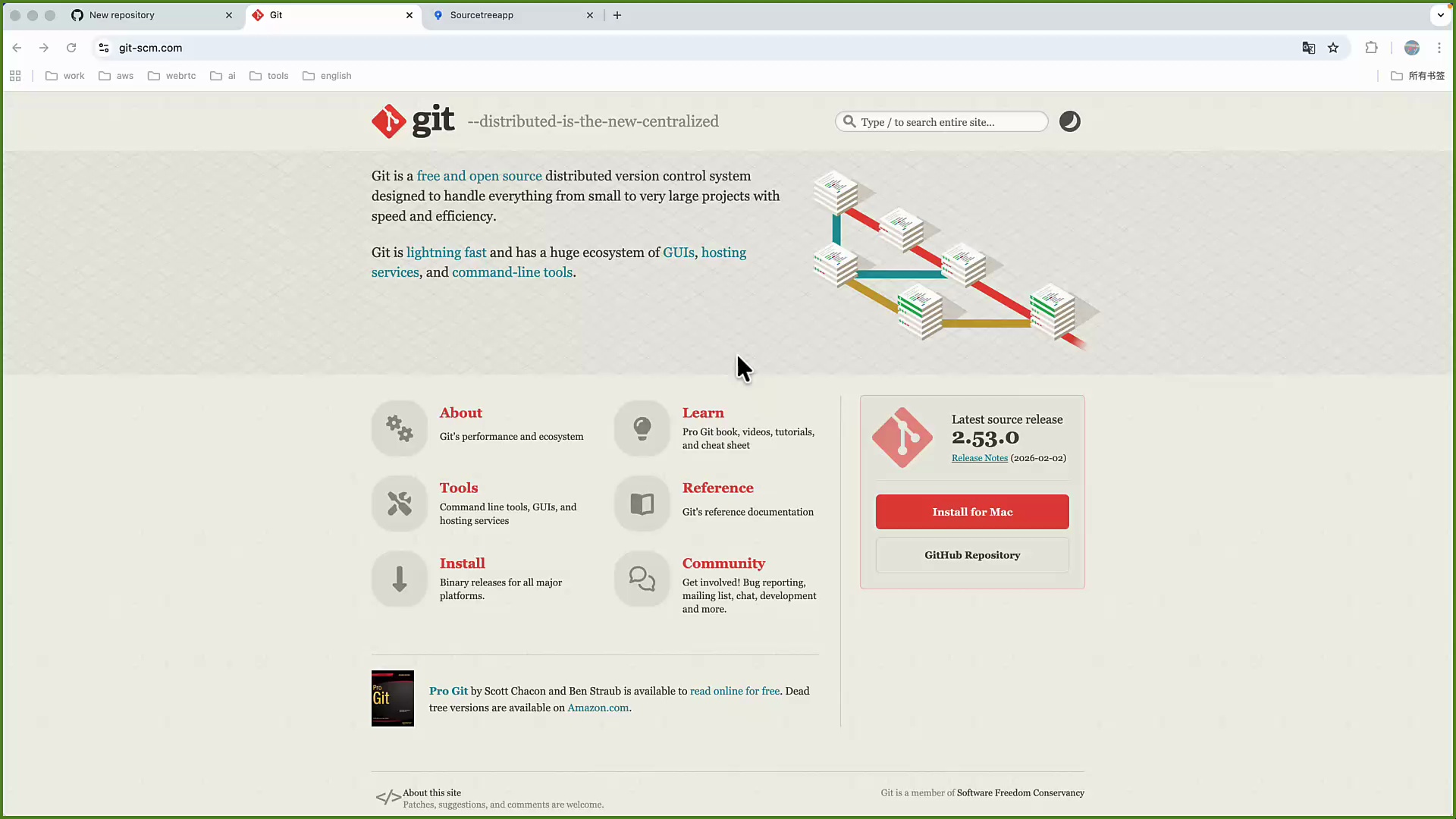Open the read online for free link
This screenshot has height=819, width=1456.
[735, 691]
